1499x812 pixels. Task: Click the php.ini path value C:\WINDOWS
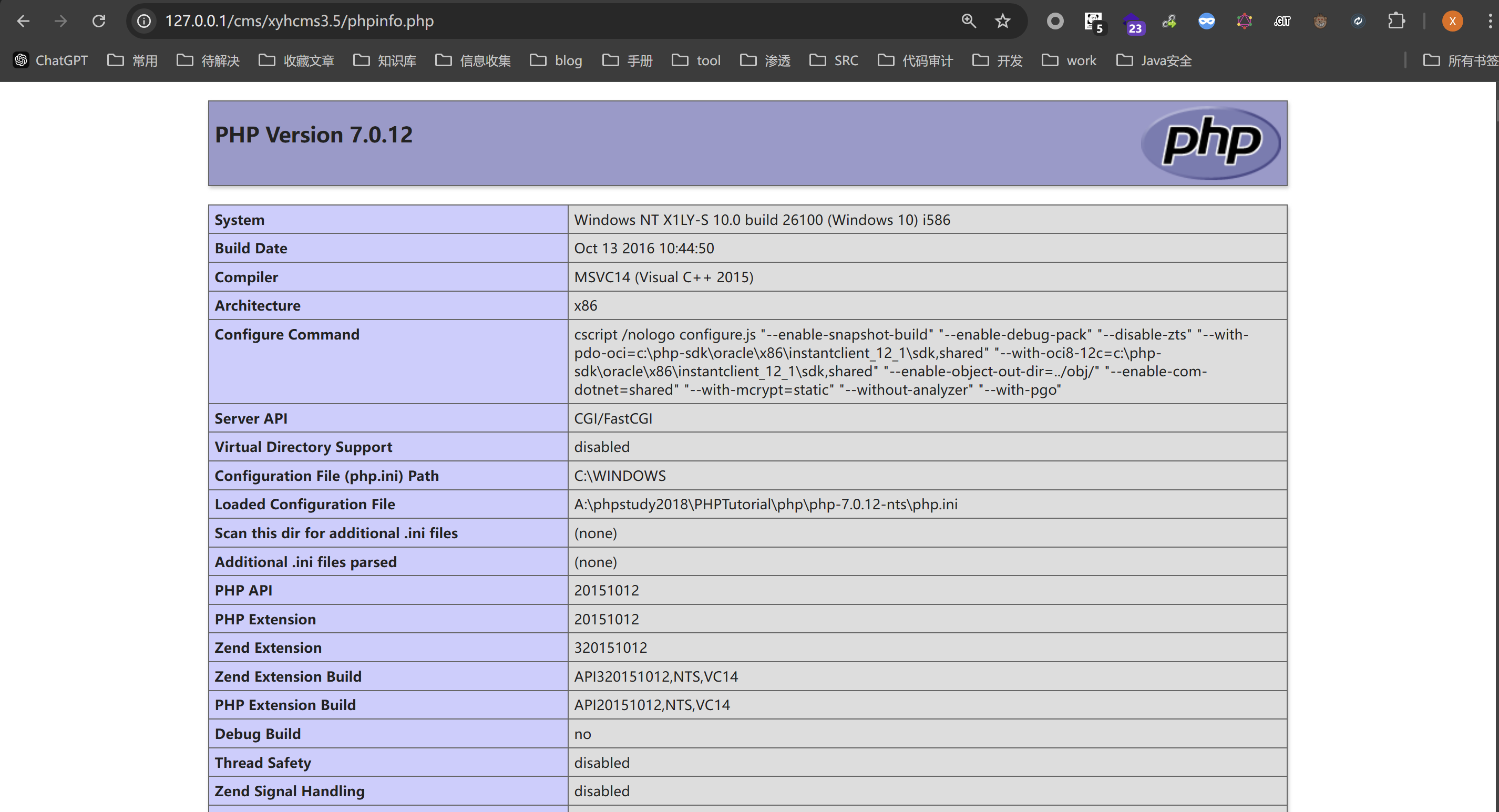click(x=620, y=476)
